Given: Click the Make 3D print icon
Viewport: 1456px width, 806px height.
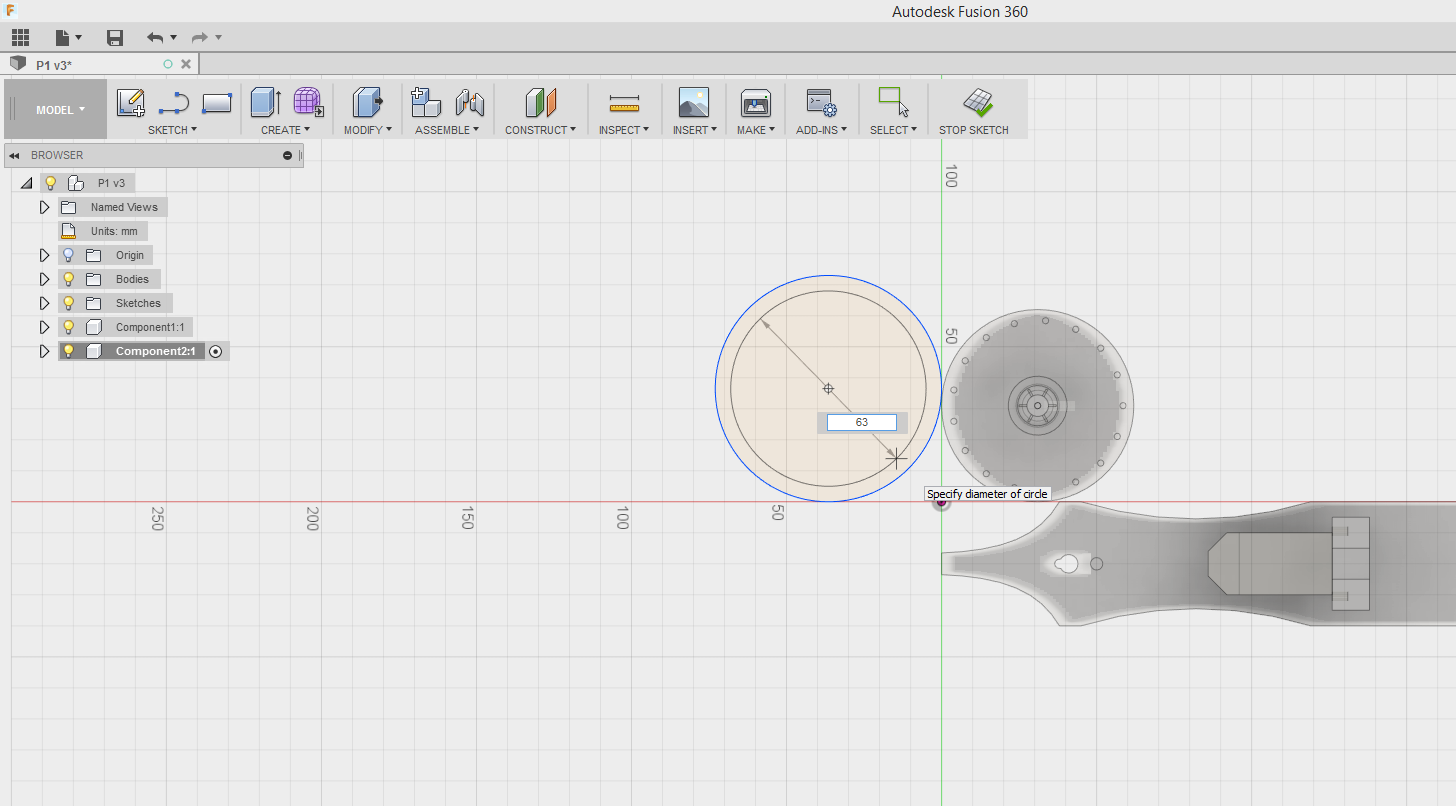Looking at the screenshot, I should point(755,102).
